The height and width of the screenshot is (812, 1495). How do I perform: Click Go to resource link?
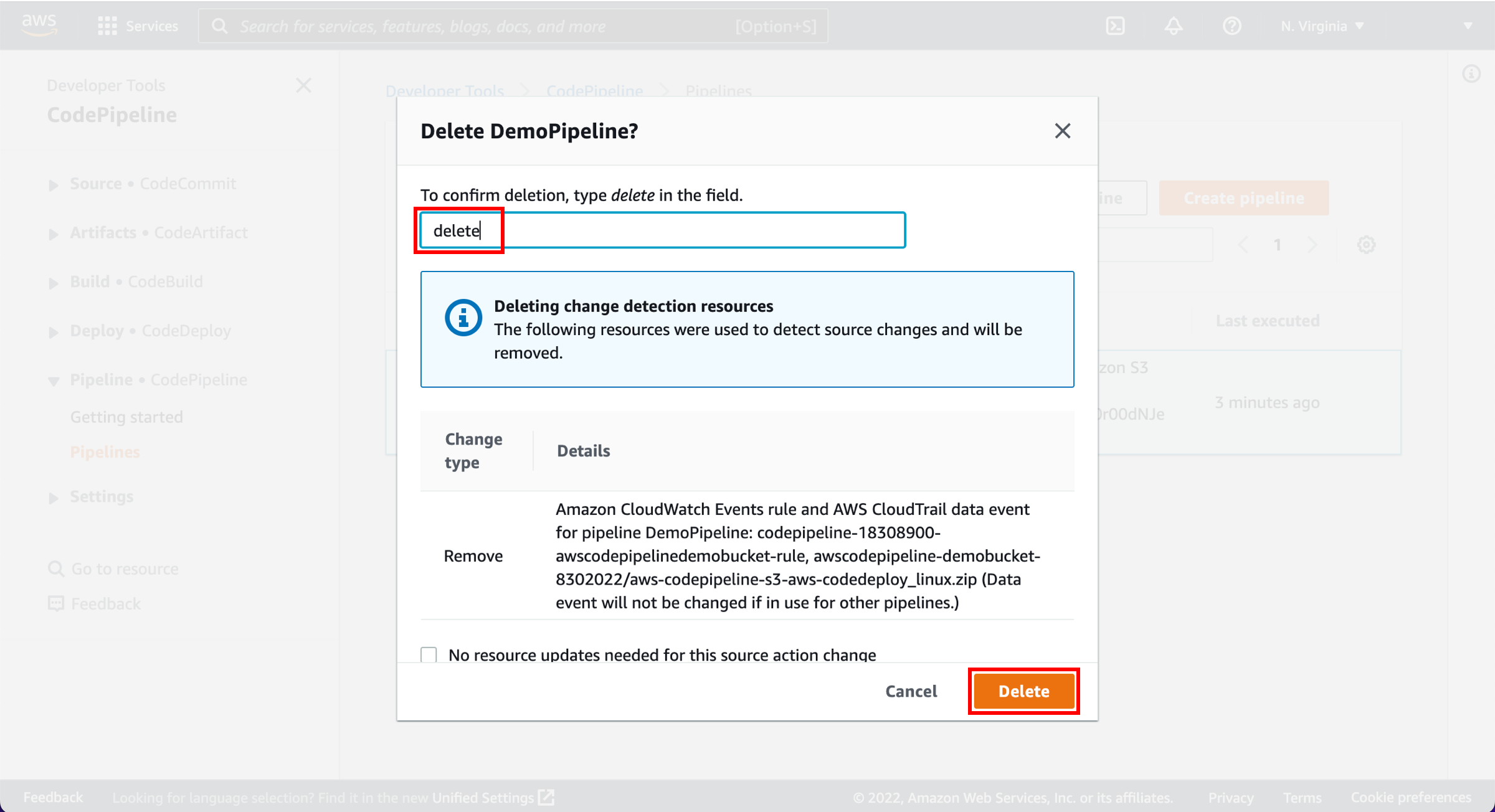pyautogui.click(x=125, y=569)
